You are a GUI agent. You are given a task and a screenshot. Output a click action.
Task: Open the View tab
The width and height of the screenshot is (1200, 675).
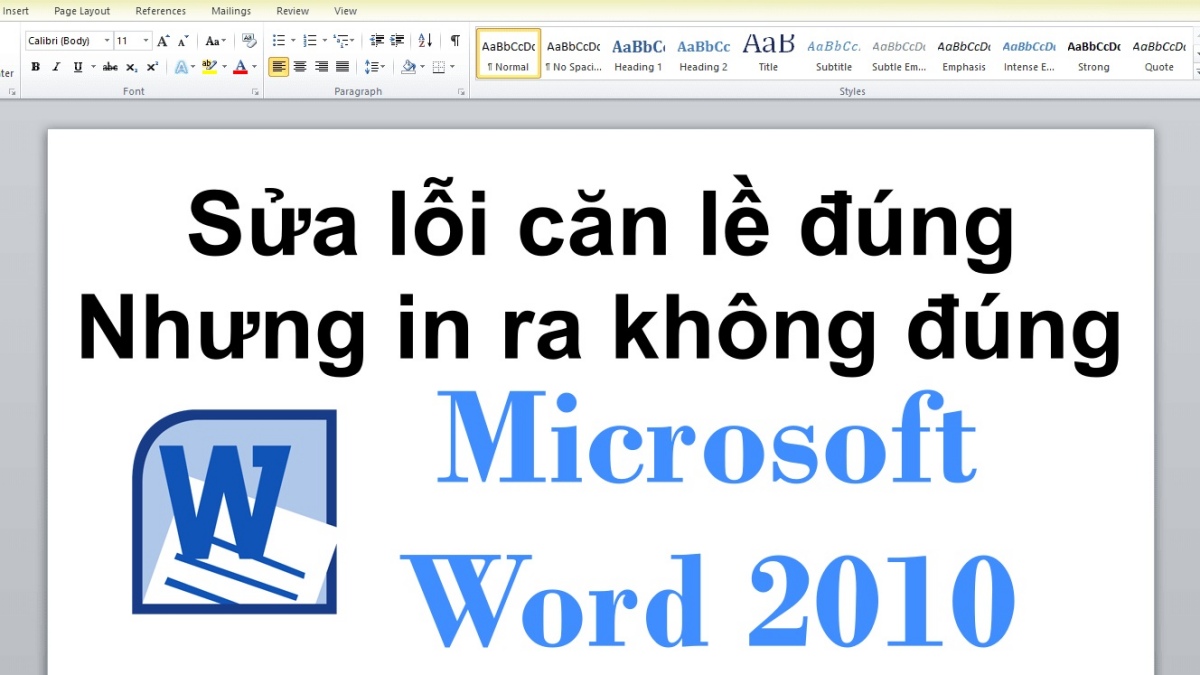[x=346, y=11]
